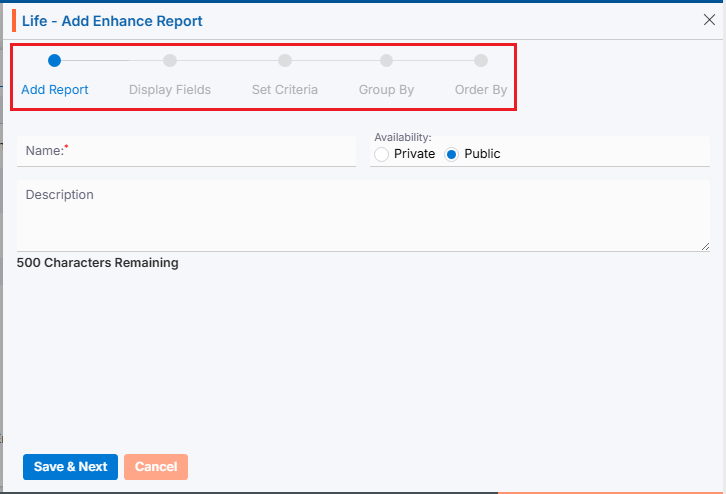Switch to the Set Criteria step label
Viewport: 726px width, 494px height.
click(285, 90)
